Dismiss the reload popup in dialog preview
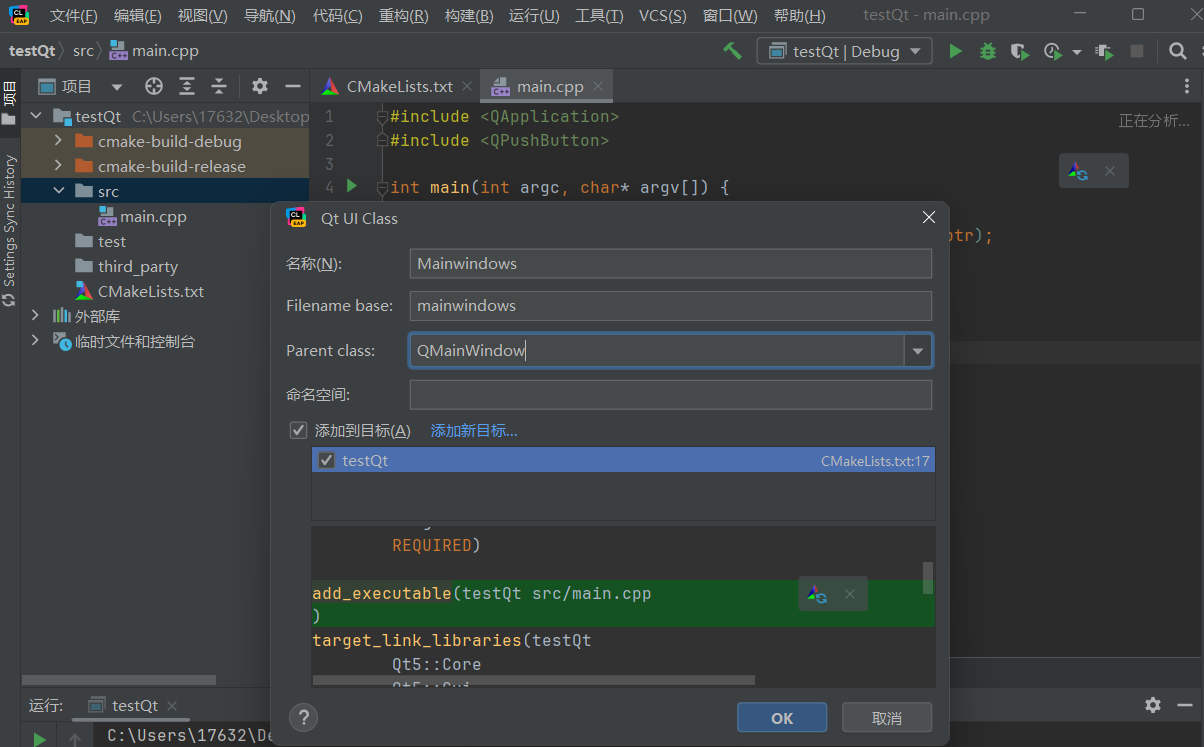The height and width of the screenshot is (747, 1204). click(x=850, y=594)
